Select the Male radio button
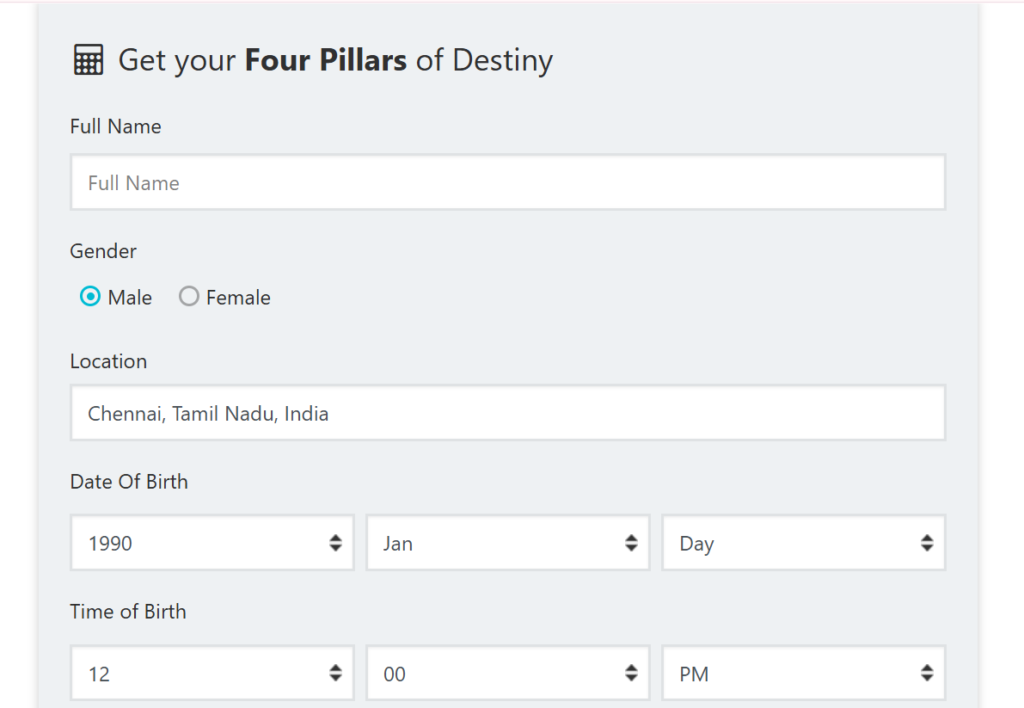The height and width of the screenshot is (708, 1024). [x=90, y=297]
